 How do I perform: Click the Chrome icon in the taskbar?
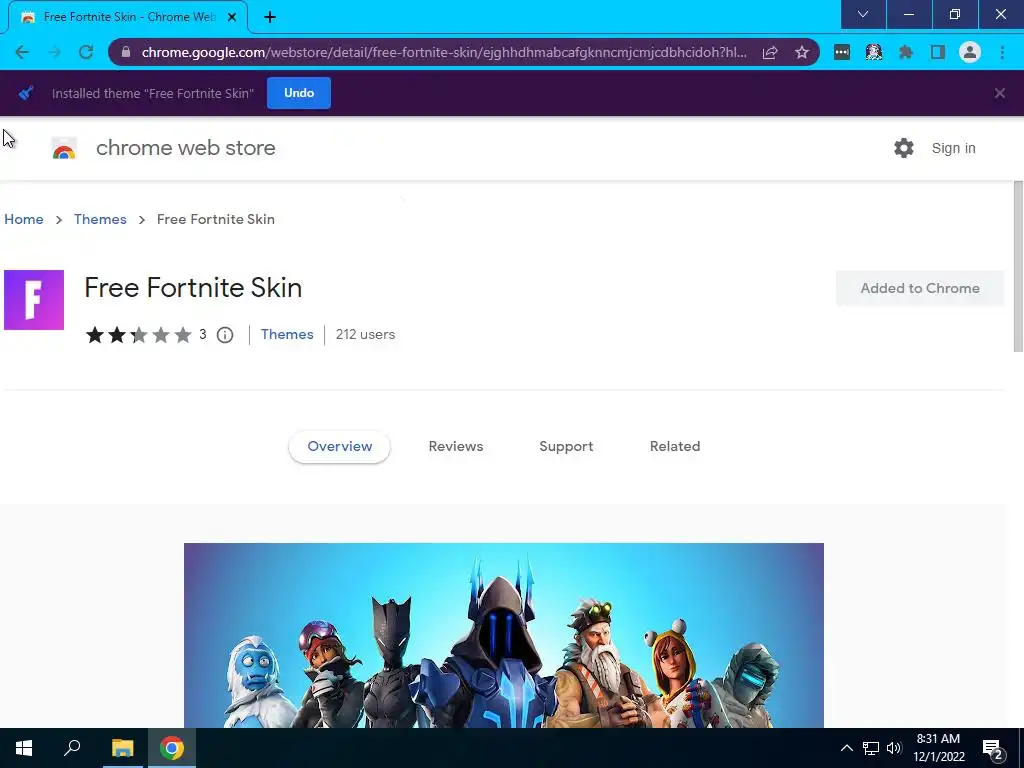coord(172,748)
